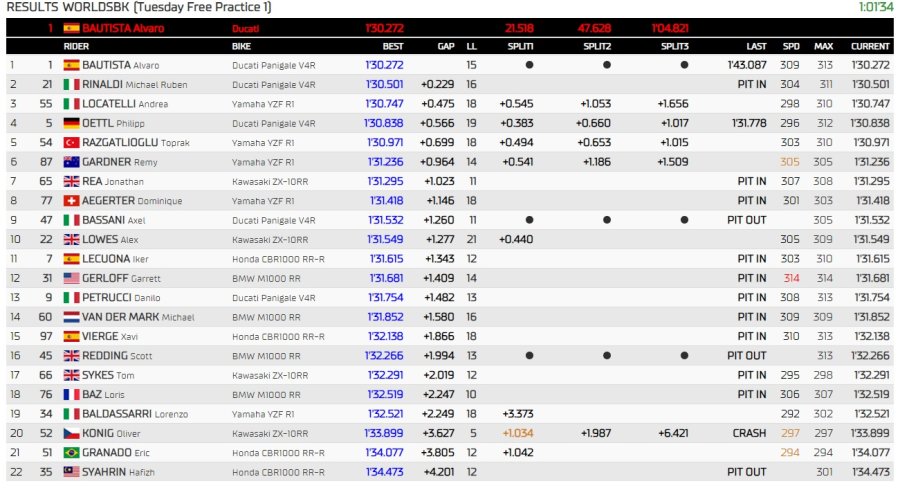Screen dimensions: 900x488
Task: Click the Split 3 dot in REDDING's row
Action: (x=684, y=355)
